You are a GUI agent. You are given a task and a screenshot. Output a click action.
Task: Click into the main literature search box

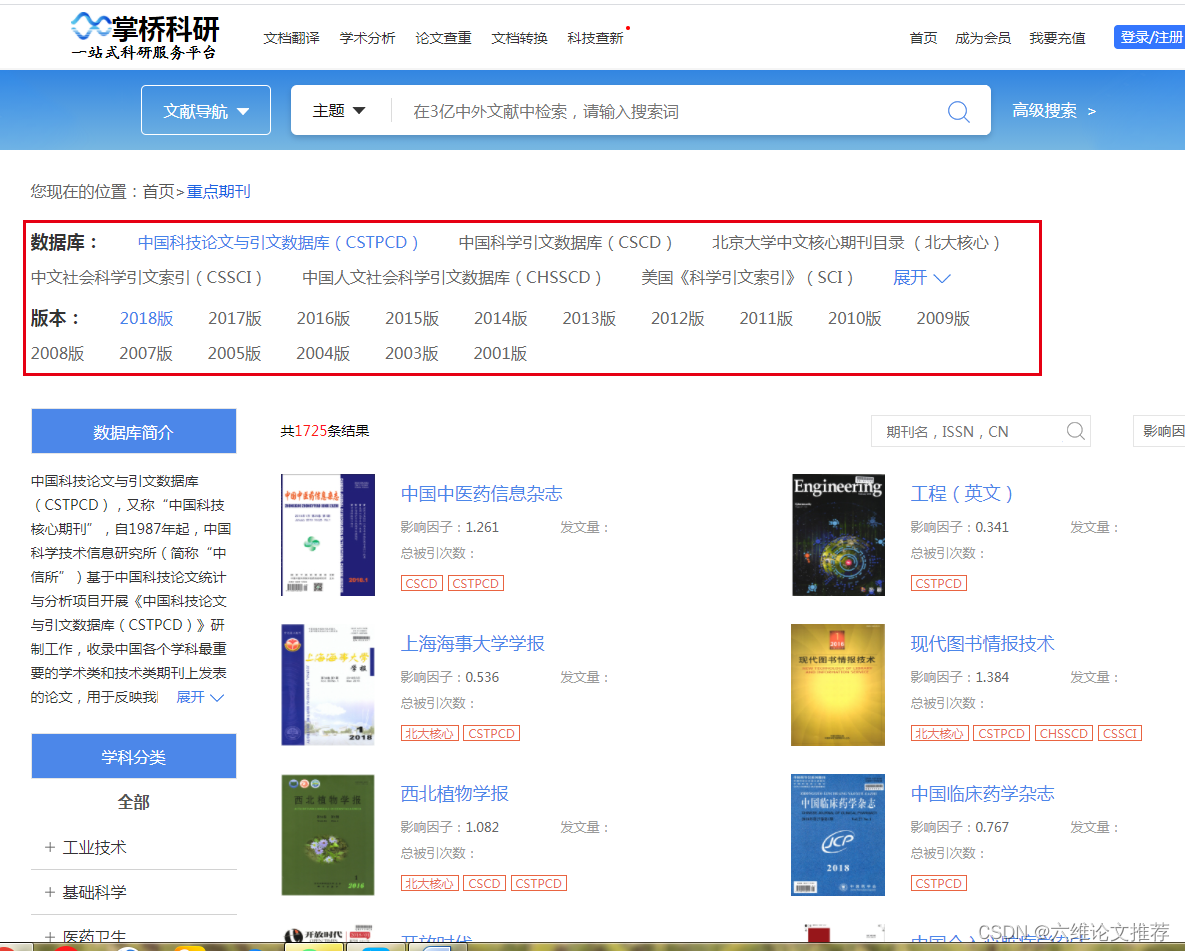click(x=665, y=111)
